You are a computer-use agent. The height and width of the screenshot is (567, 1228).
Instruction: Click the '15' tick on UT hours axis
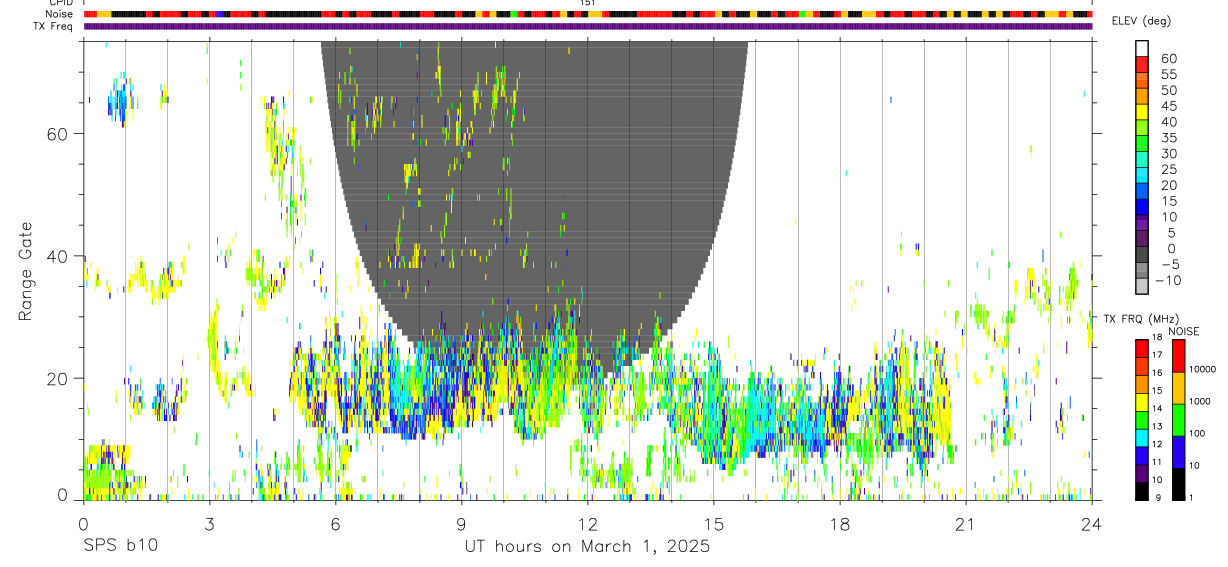[x=714, y=522]
